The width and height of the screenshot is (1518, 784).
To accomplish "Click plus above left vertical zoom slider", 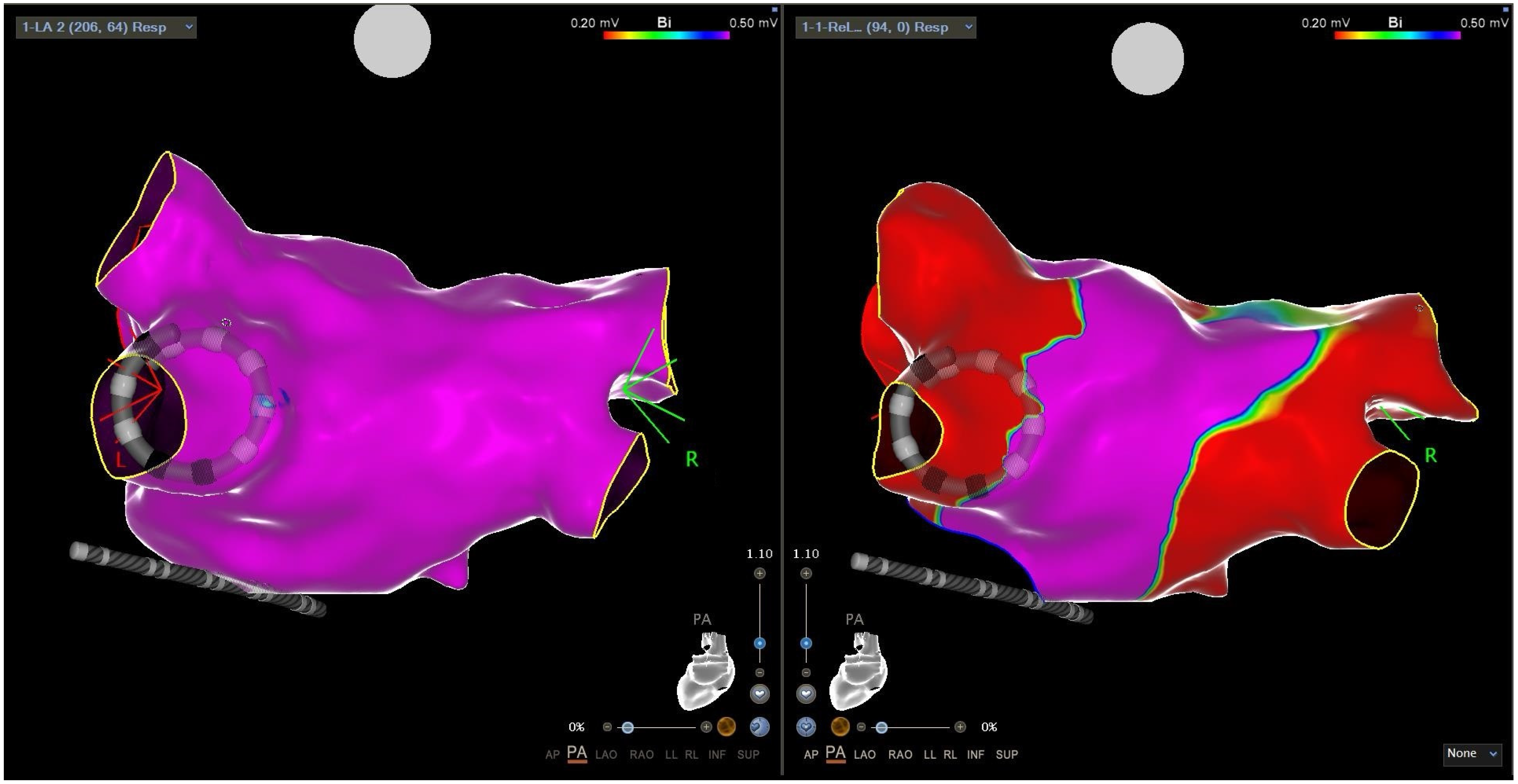I will point(760,573).
